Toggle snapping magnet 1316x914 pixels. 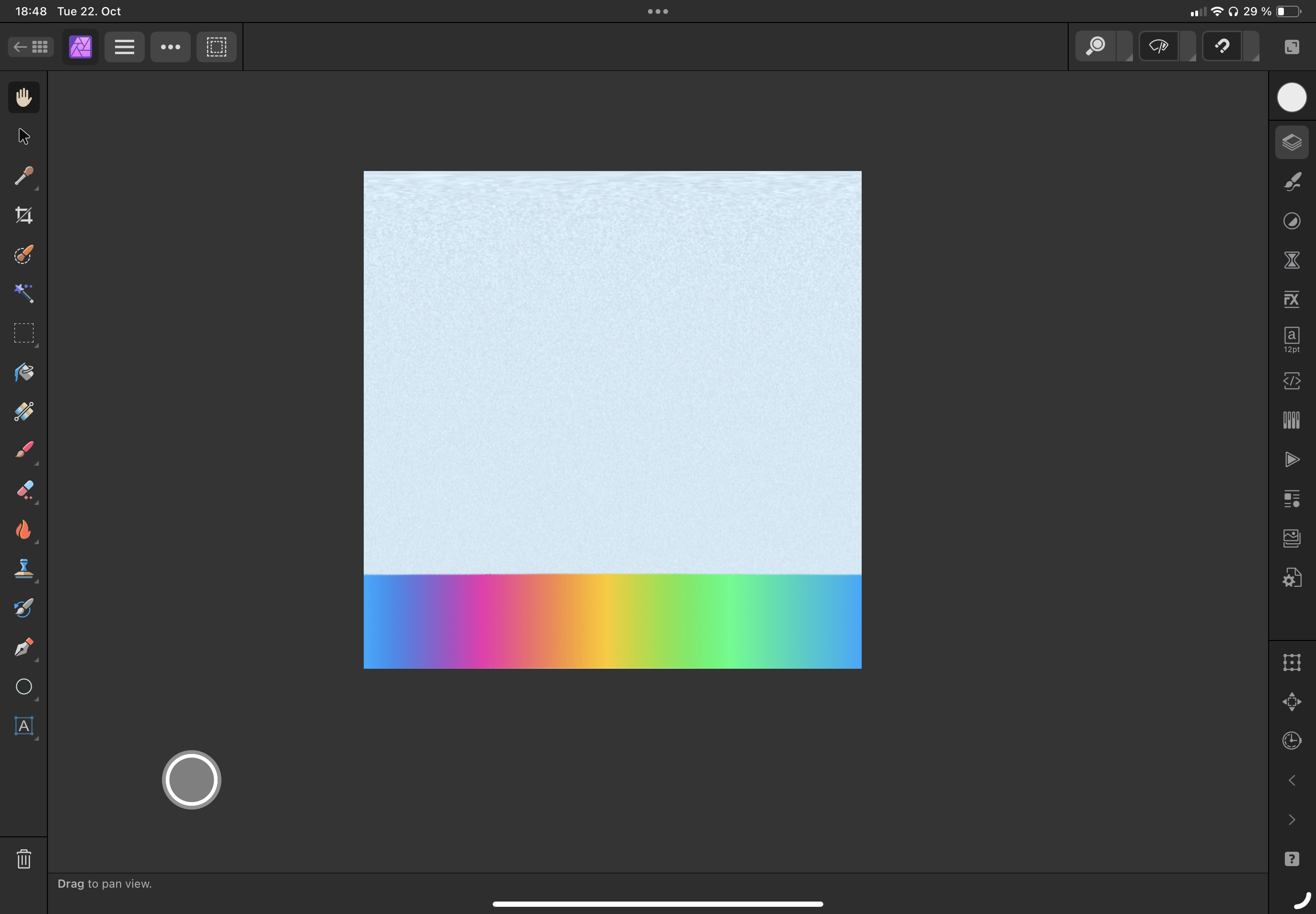[1222, 46]
